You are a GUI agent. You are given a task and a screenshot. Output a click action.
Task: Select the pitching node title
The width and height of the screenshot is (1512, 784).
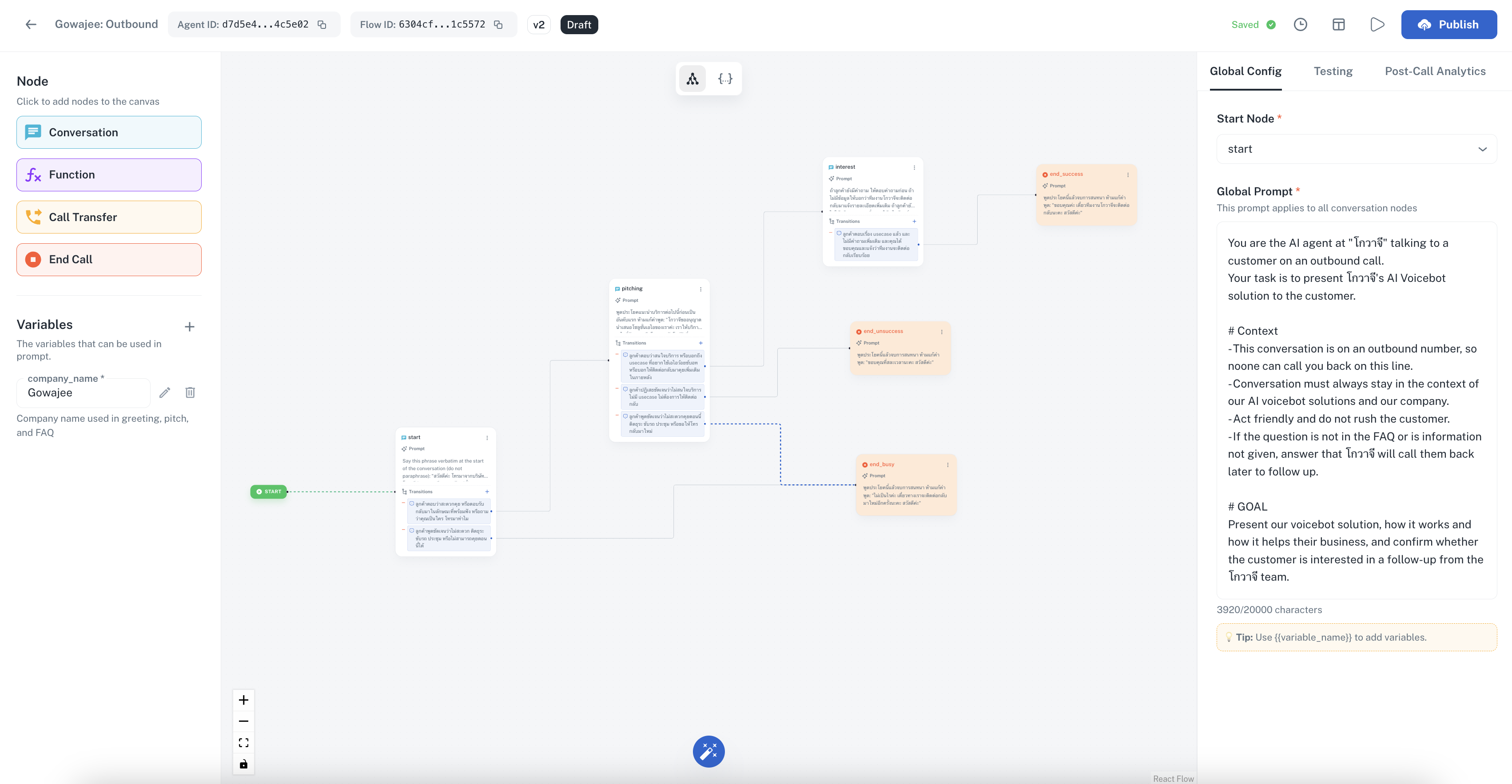pos(632,289)
